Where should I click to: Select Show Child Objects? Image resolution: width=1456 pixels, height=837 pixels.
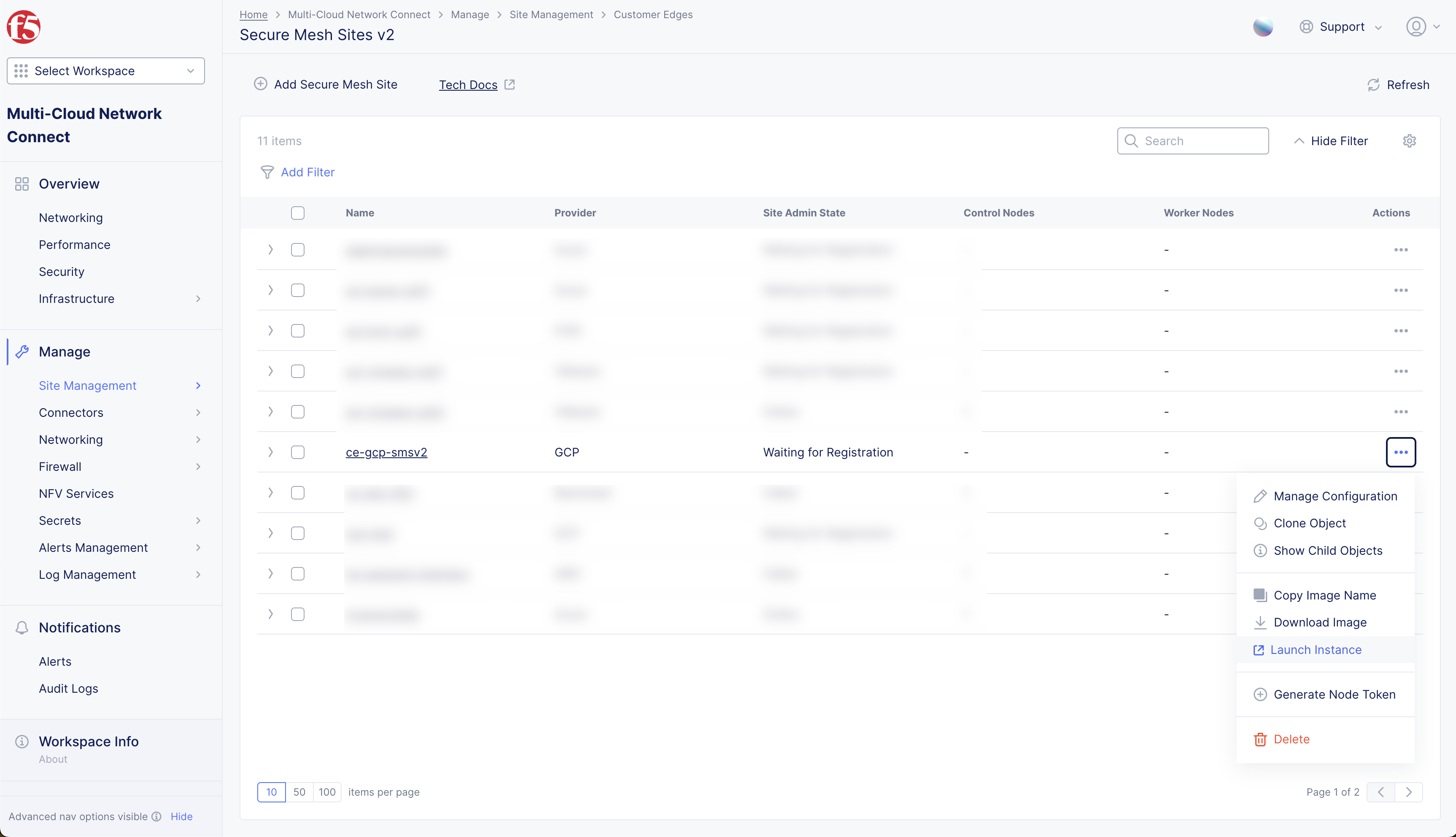pos(1326,551)
